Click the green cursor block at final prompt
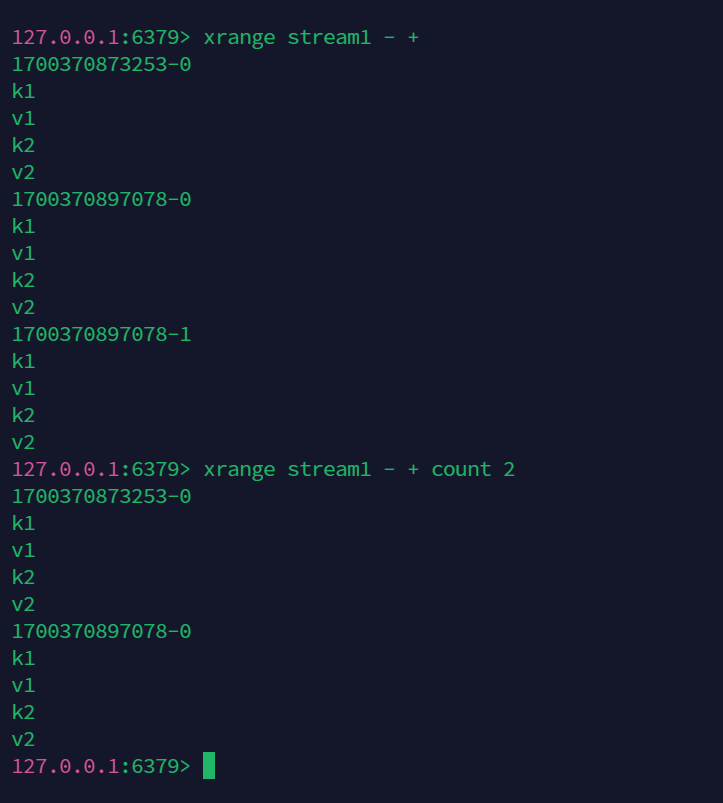The width and height of the screenshot is (723, 803). (209, 766)
